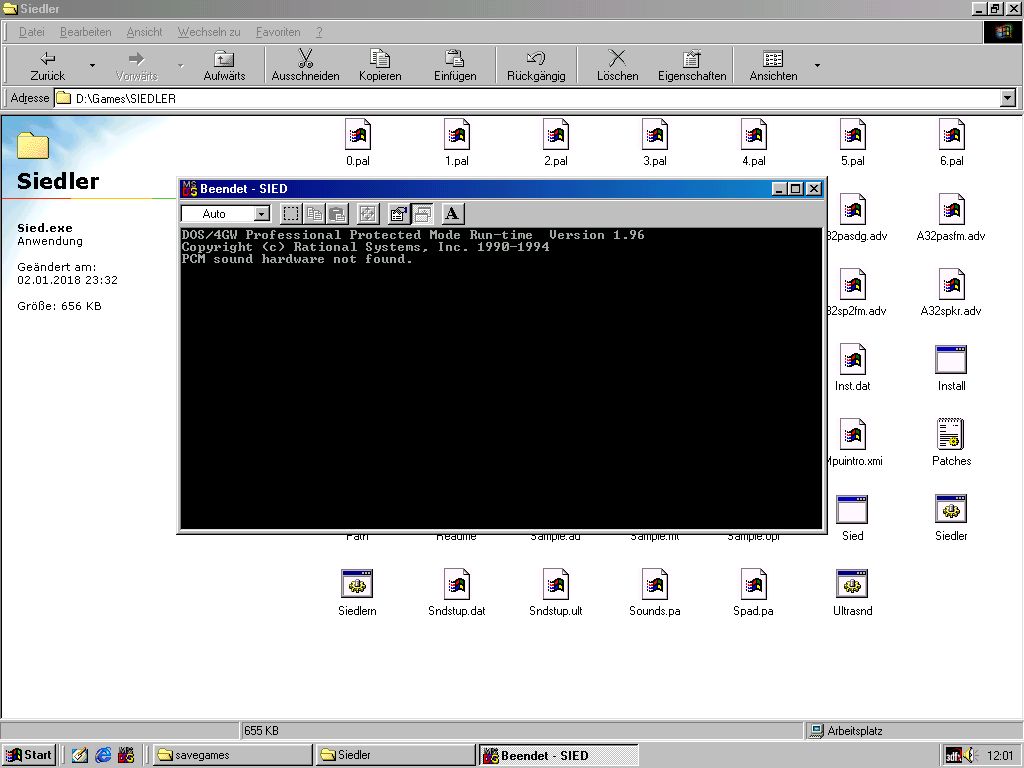
Task: Click the Copy icon in the DOS window toolbar
Action: tap(314, 214)
